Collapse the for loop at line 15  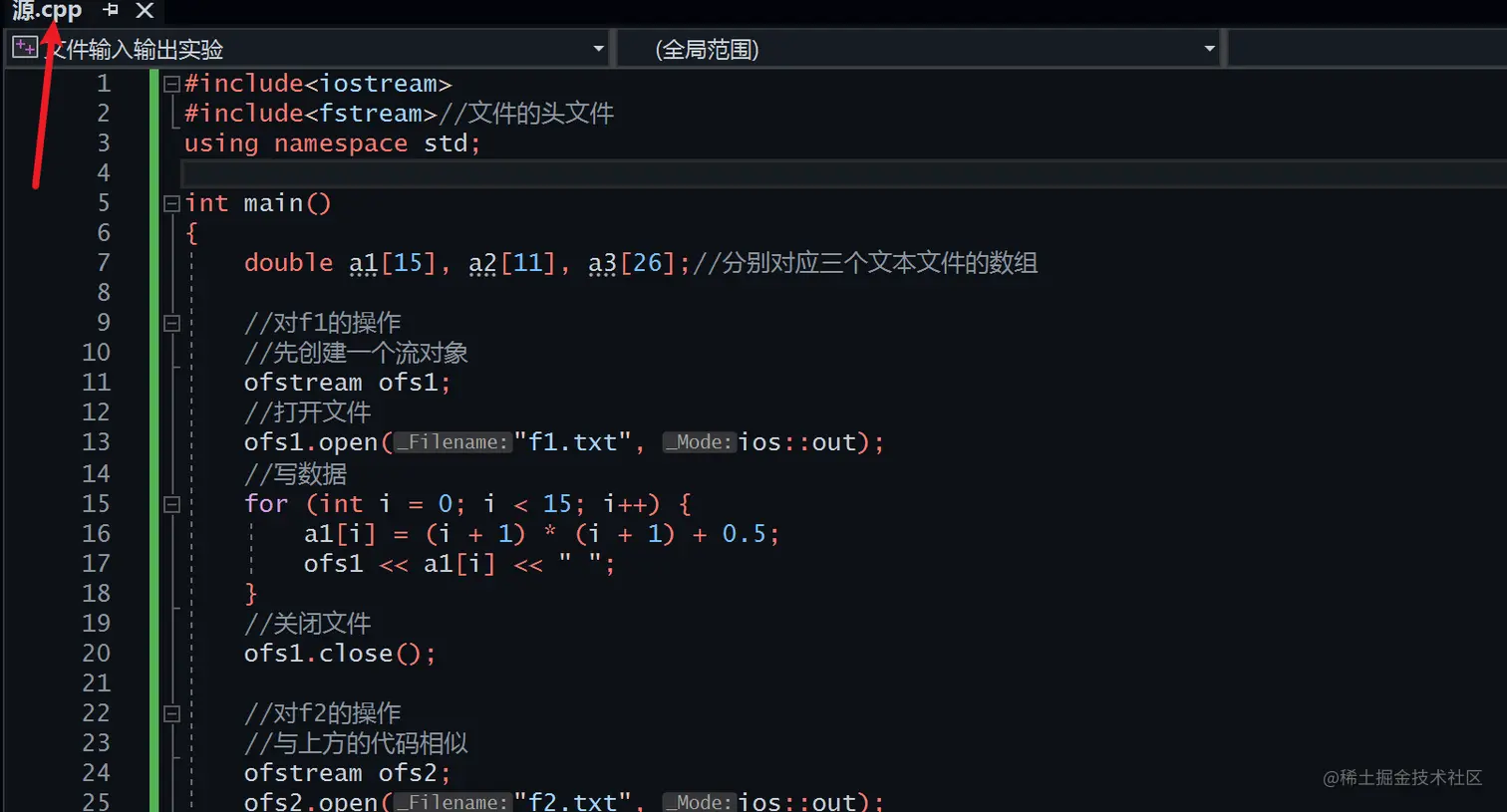point(171,504)
